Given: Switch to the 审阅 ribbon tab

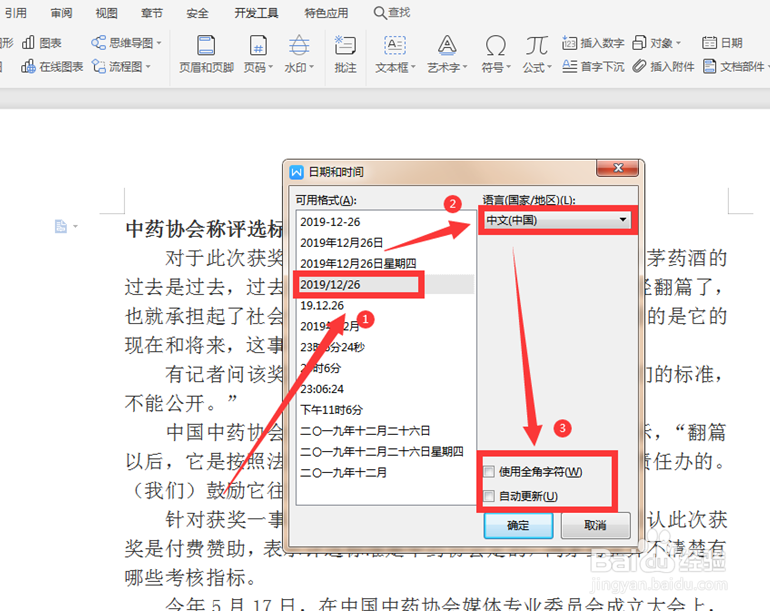Looking at the screenshot, I should (x=61, y=13).
